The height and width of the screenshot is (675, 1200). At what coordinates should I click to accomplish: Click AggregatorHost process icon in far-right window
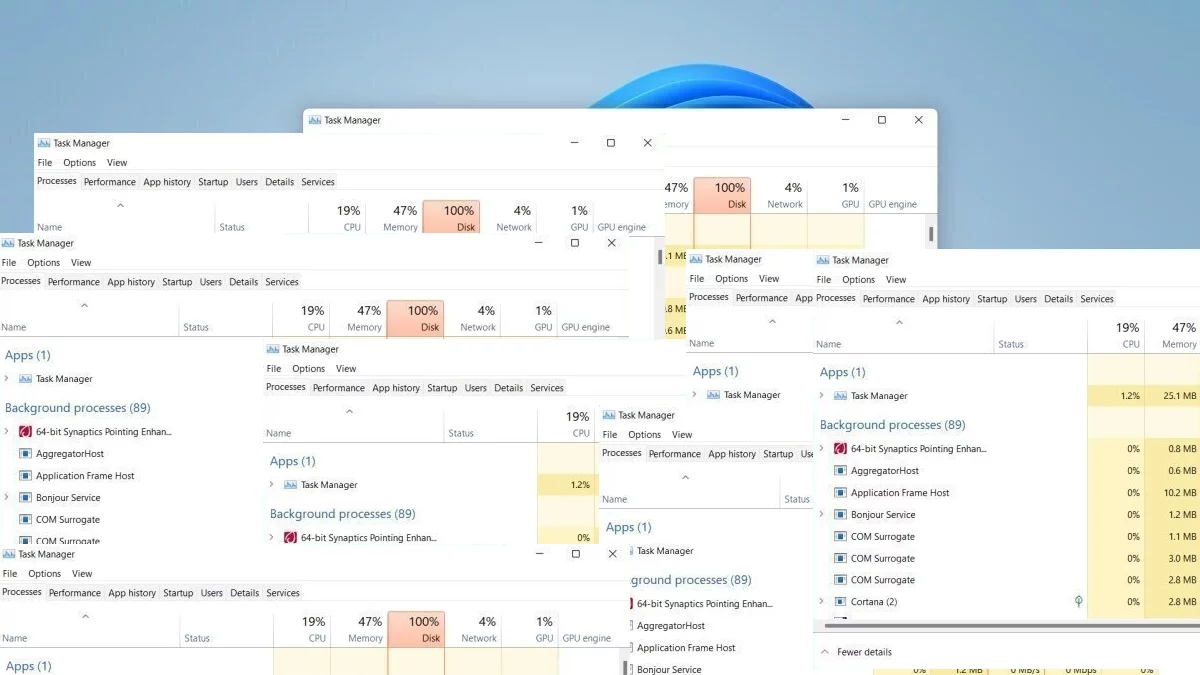(841, 471)
